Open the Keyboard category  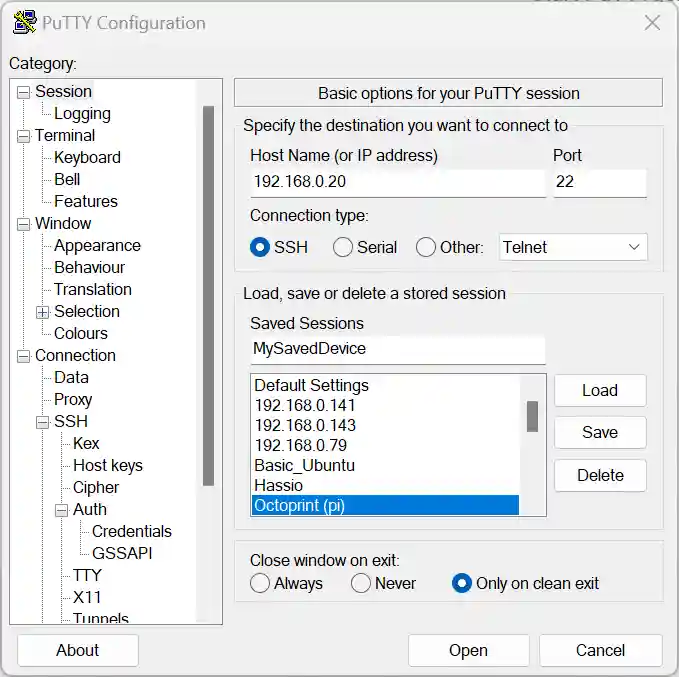[87, 158]
